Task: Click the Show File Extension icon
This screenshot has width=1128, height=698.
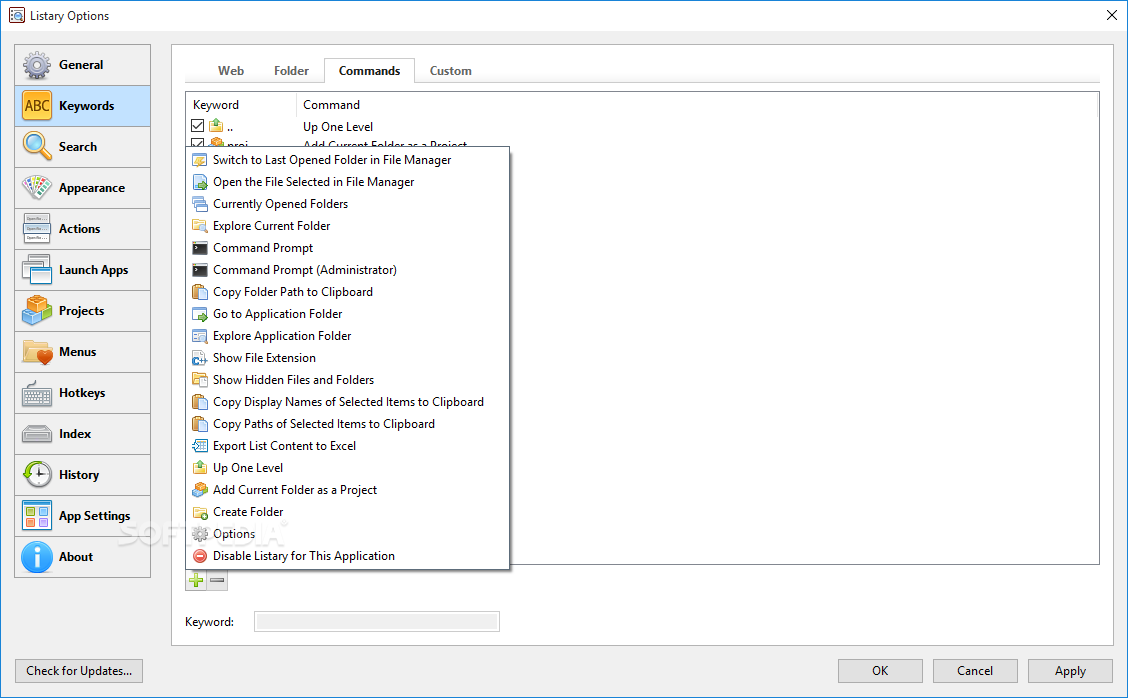Action: pyautogui.click(x=200, y=358)
